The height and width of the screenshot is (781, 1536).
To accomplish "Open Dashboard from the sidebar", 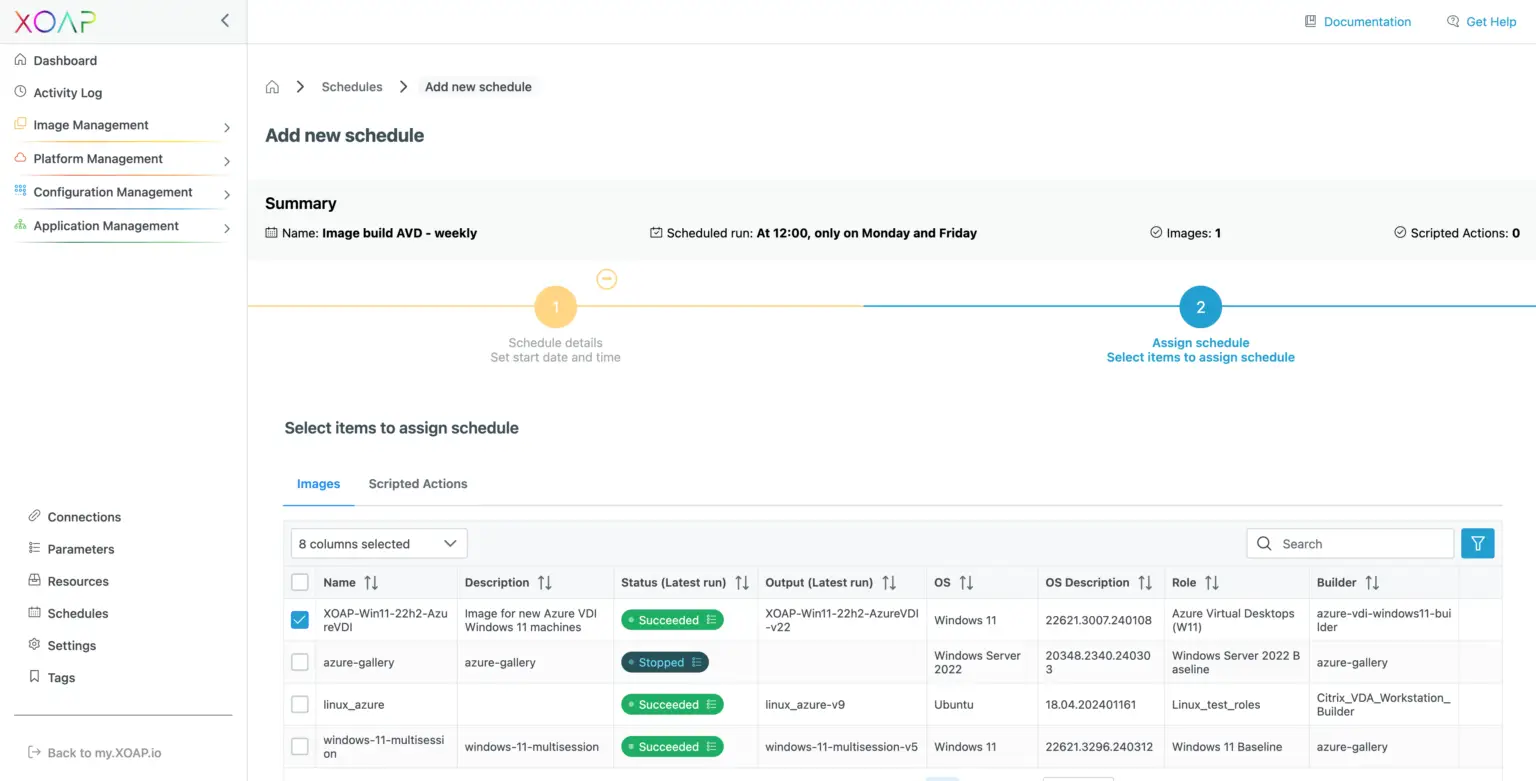I will (65, 60).
